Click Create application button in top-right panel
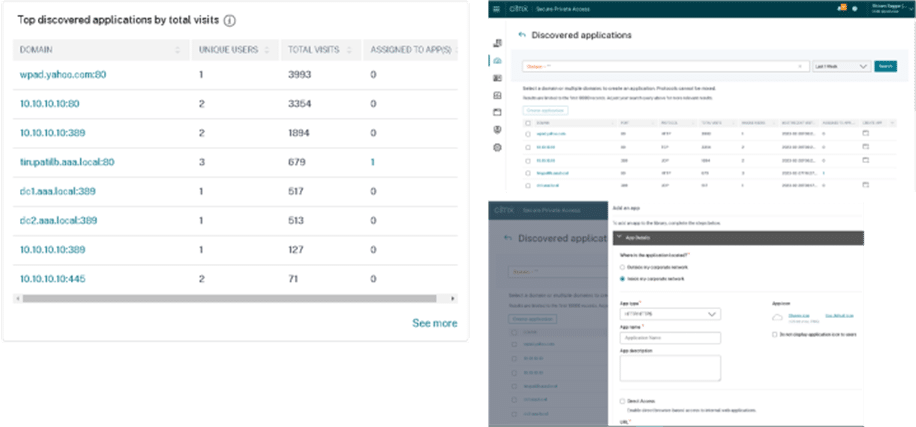Screen dimensions: 916x427 (545, 110)
